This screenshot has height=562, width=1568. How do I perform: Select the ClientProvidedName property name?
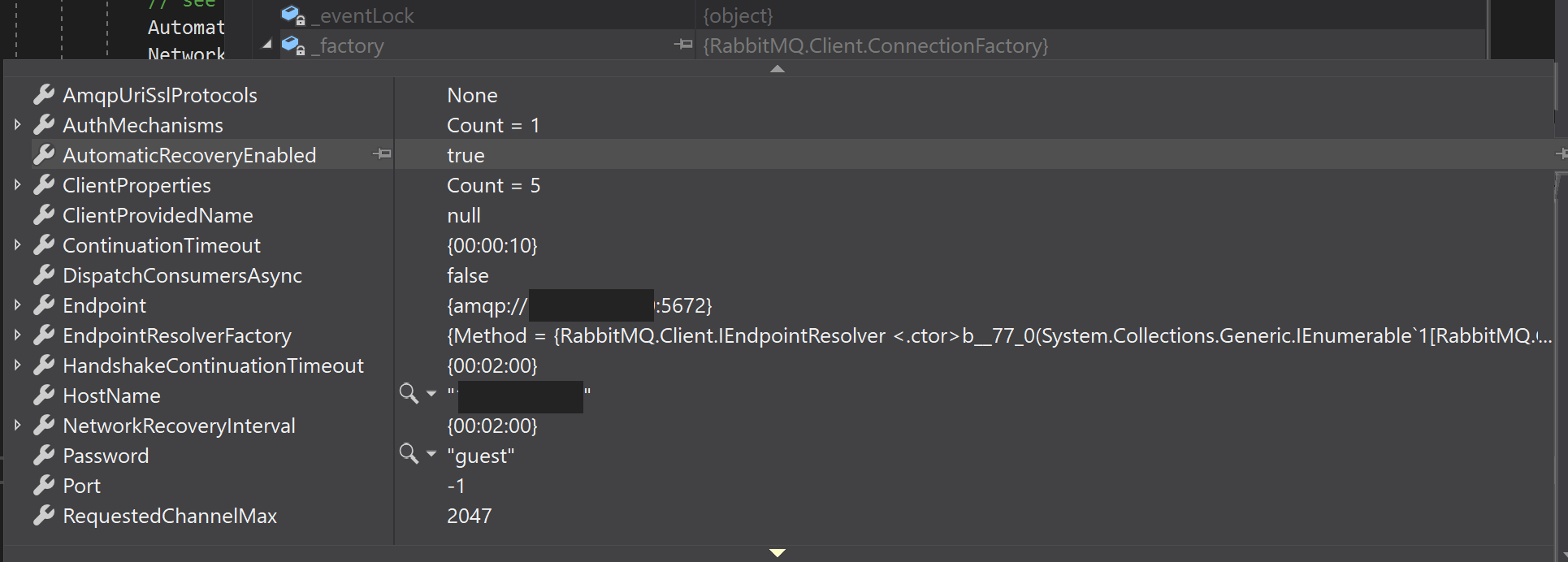point(158,215)
